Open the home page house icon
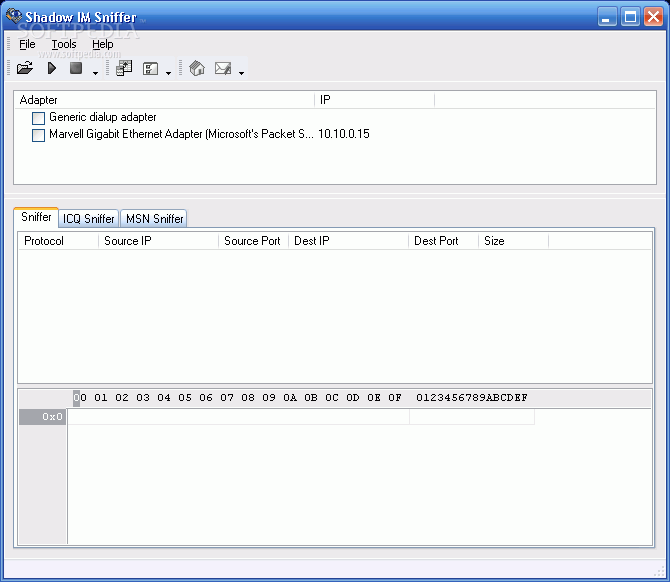 point(197,68)
